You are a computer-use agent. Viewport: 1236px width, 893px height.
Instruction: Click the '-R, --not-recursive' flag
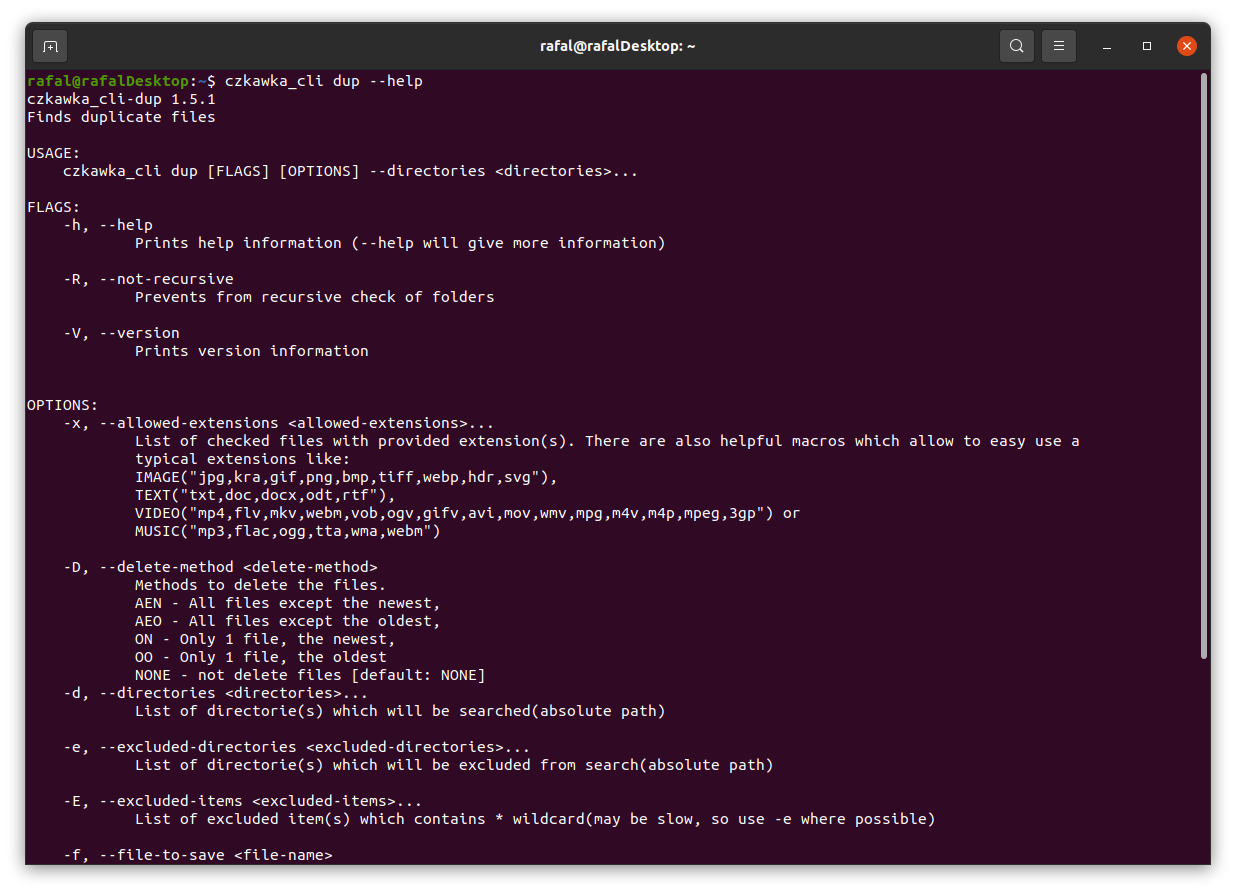(148, 279)
